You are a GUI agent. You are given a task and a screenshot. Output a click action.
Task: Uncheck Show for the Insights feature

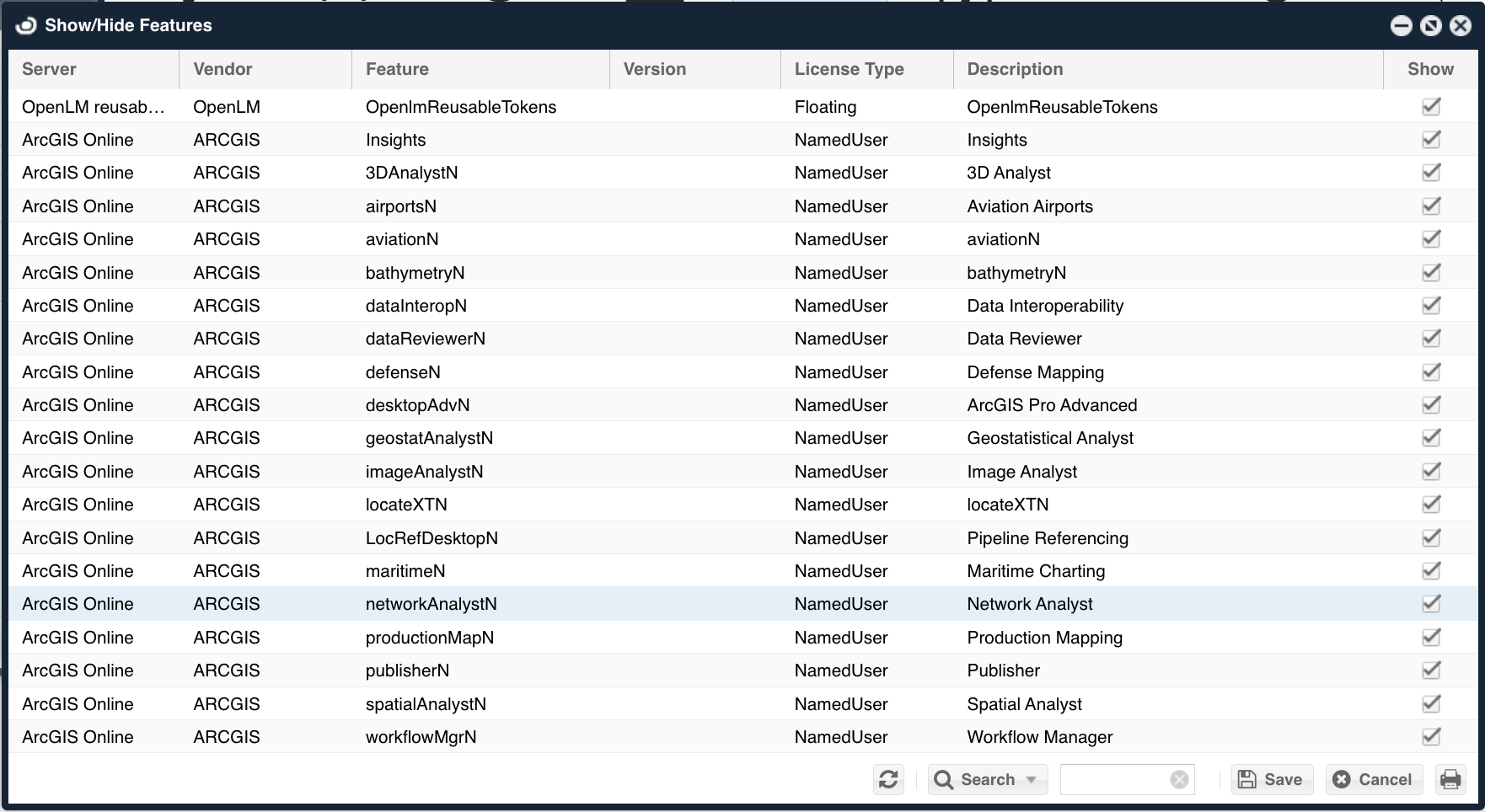tap(1430, 140)
